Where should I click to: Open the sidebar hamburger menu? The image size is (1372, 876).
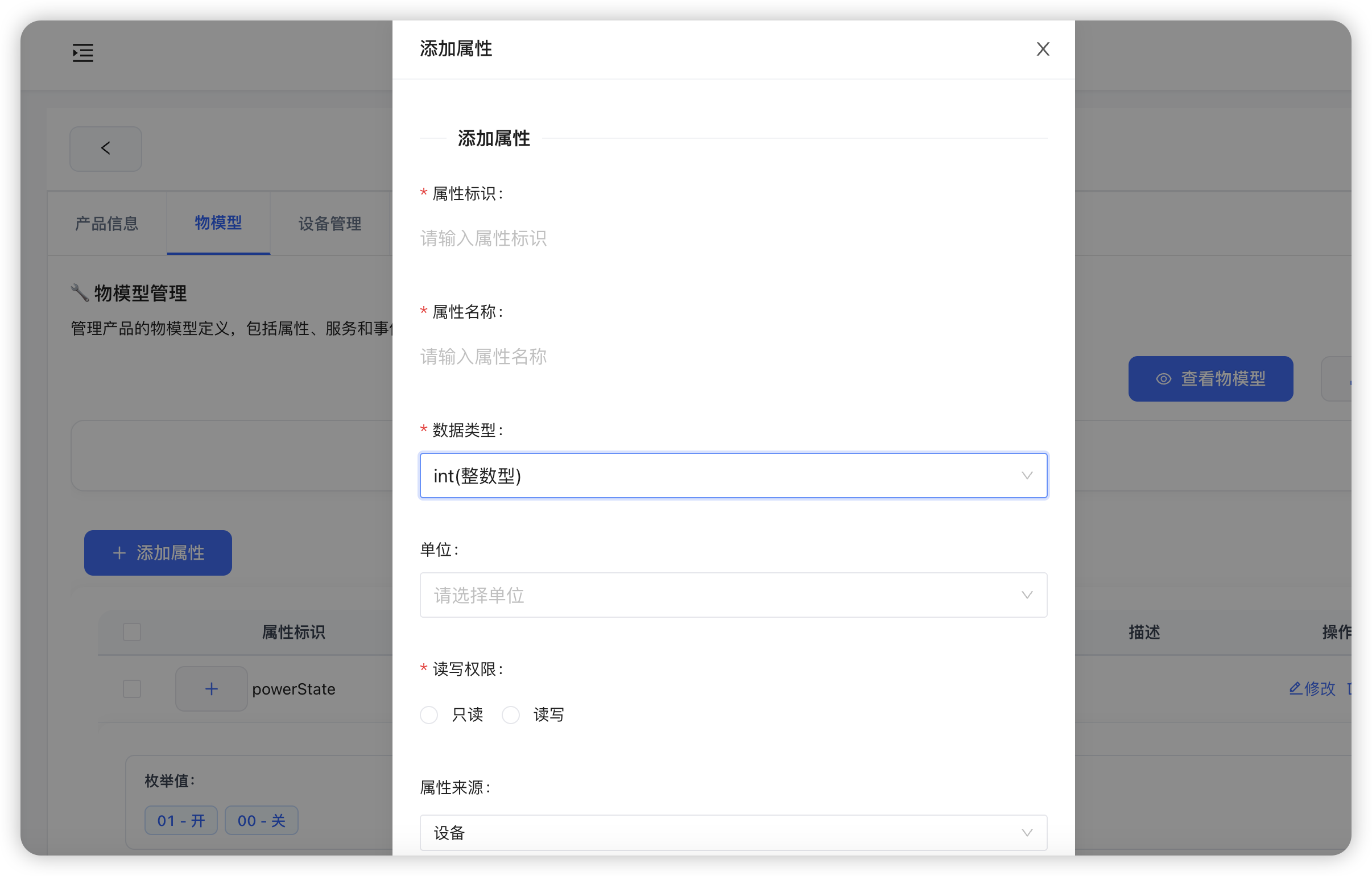[82, 52]
